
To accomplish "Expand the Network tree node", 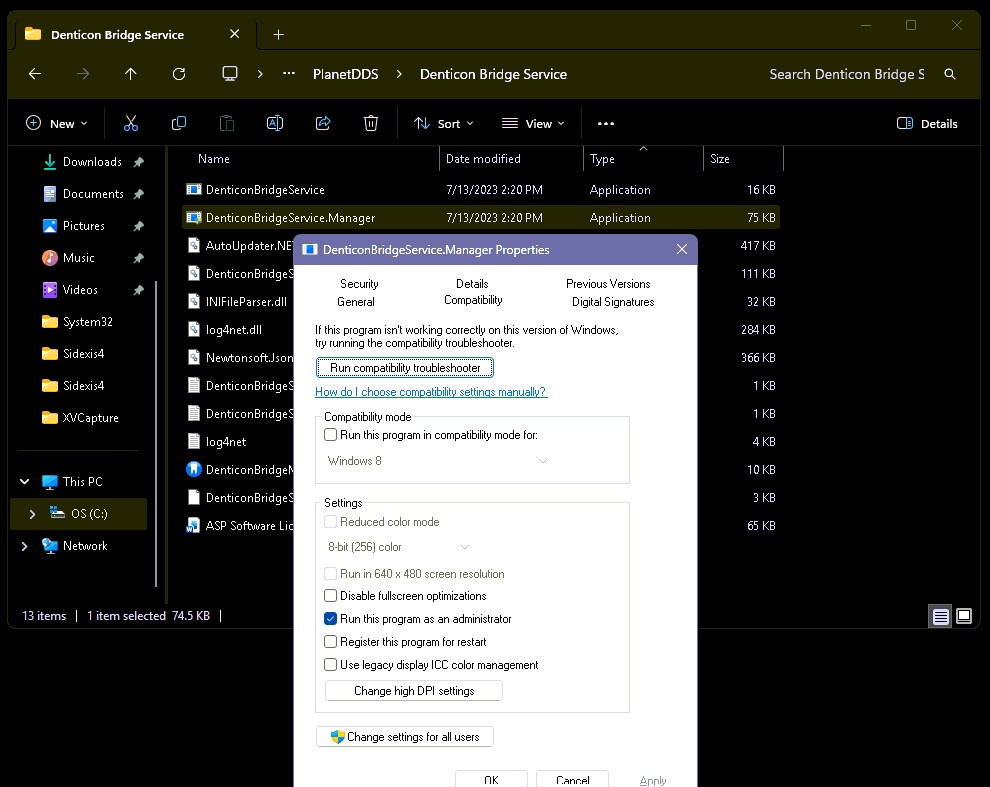I will pyautogui.click(x=25, y=546).
